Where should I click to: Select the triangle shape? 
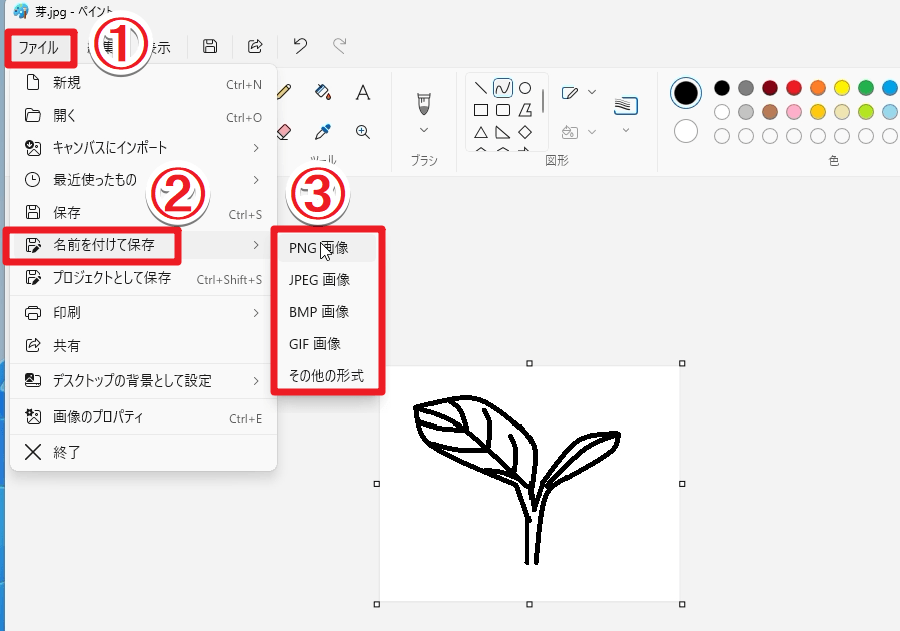coord(481,133)
